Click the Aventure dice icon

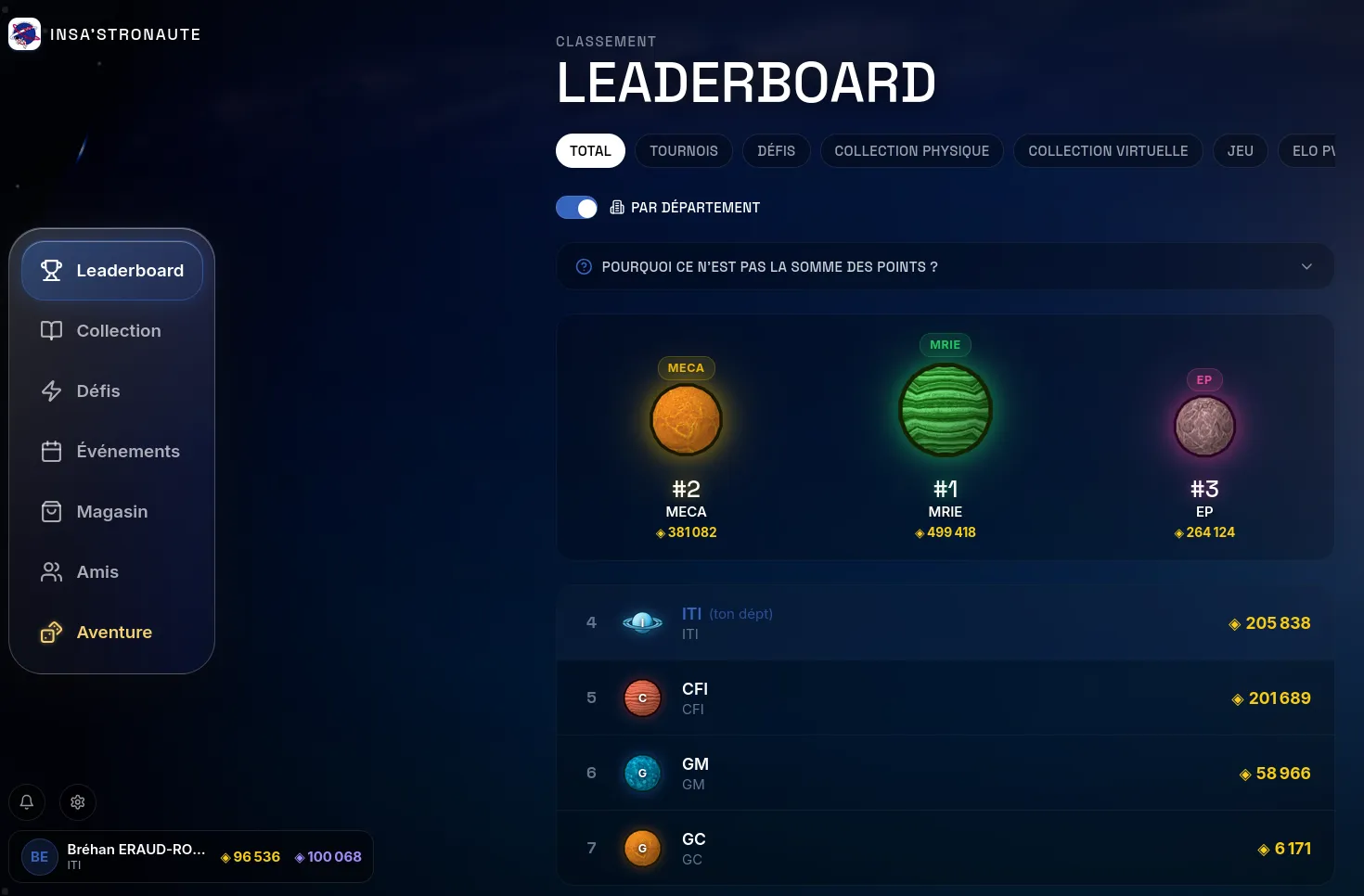pyautogui.click(x=52, y=632)
